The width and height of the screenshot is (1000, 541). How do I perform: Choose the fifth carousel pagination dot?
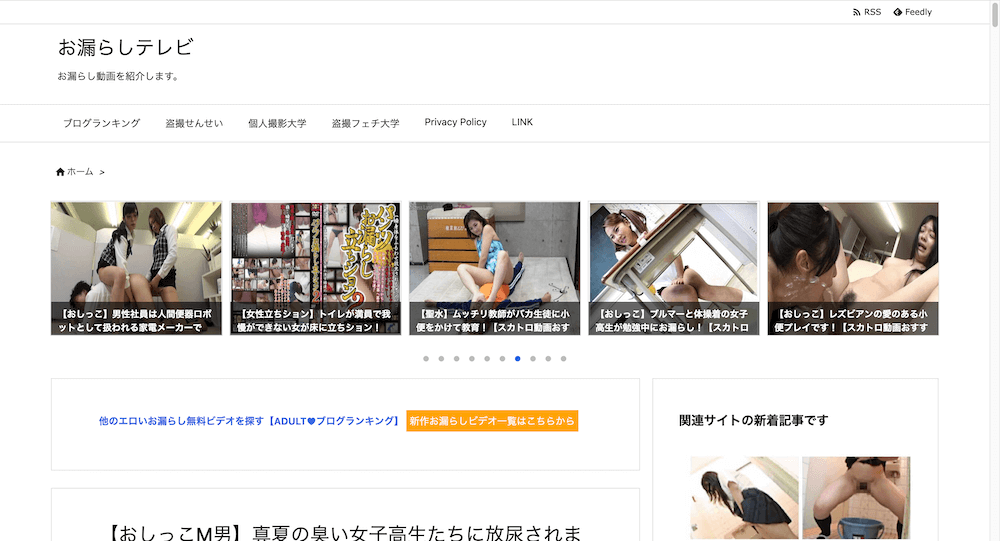[487, 358]
